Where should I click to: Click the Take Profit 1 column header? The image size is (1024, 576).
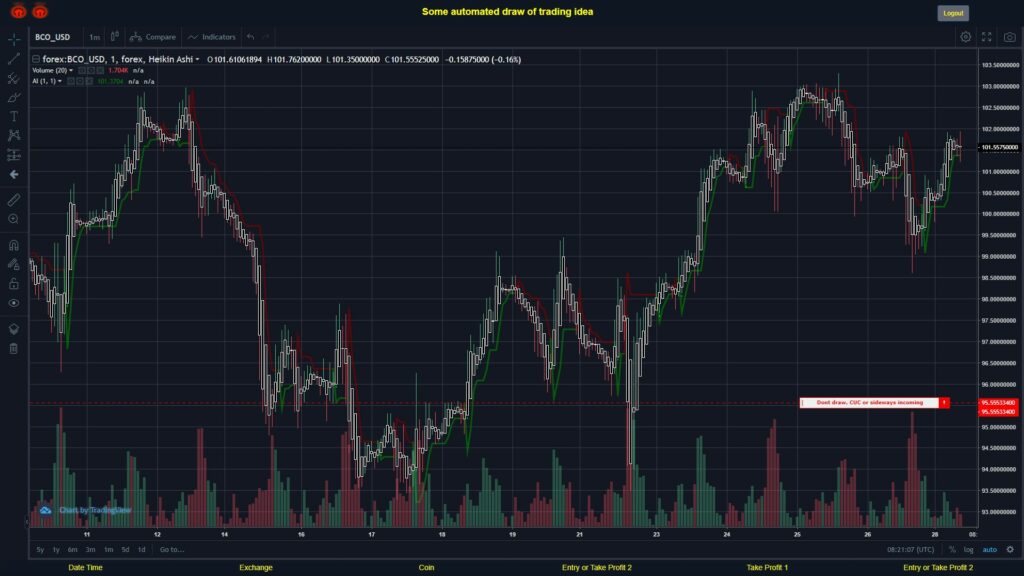tap(767, 568)
